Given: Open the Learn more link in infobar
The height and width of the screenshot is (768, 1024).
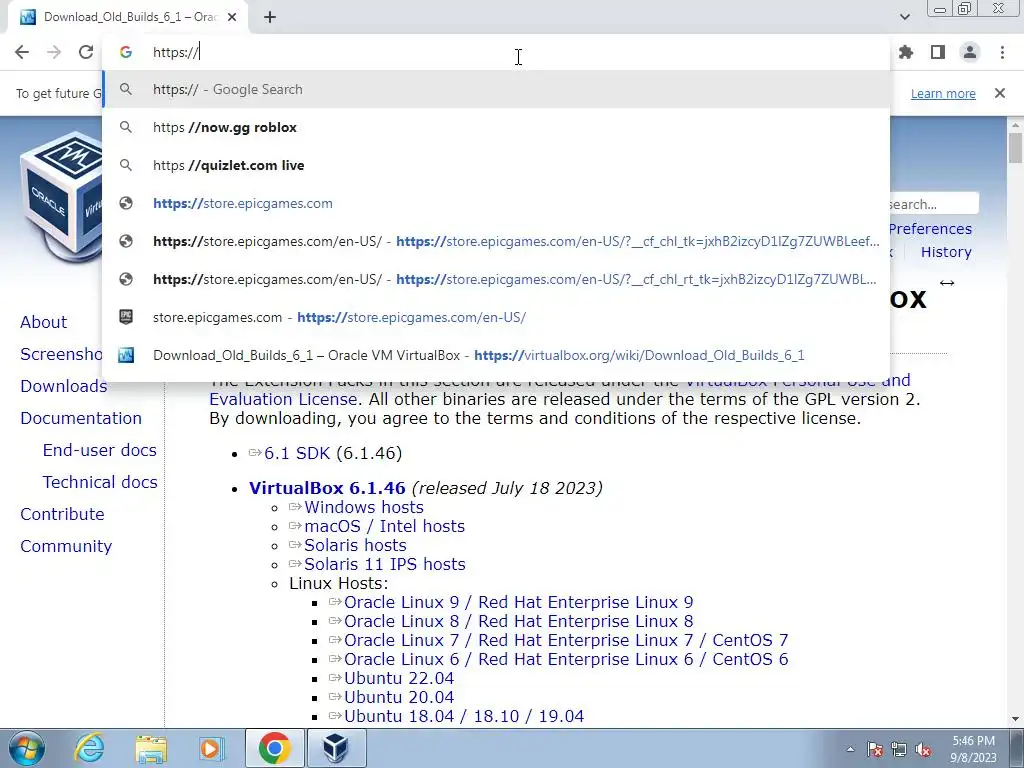Looking at the screenshot, I should 943,93.
